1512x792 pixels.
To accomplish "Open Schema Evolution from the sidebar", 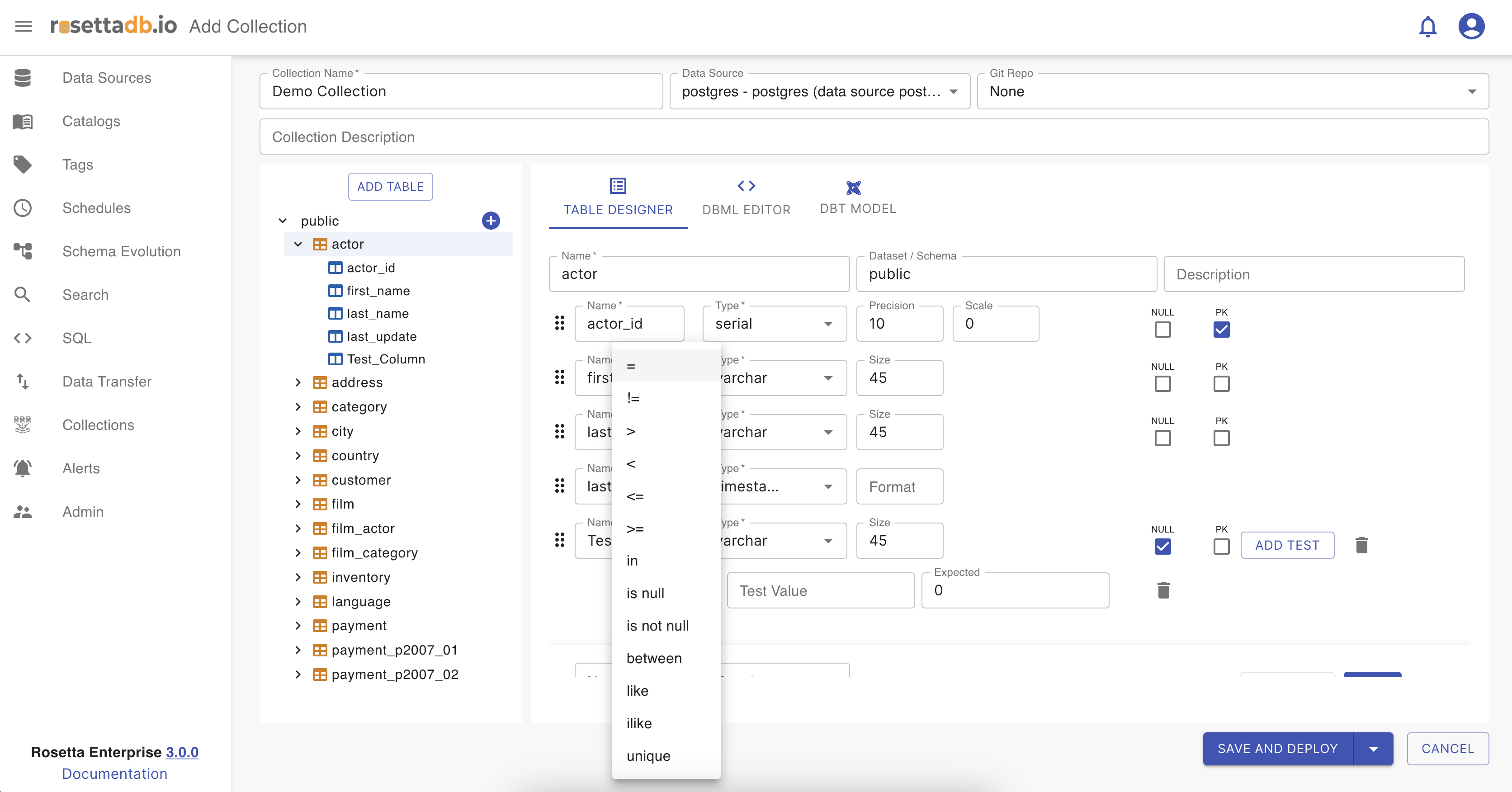I will [121, 251].
